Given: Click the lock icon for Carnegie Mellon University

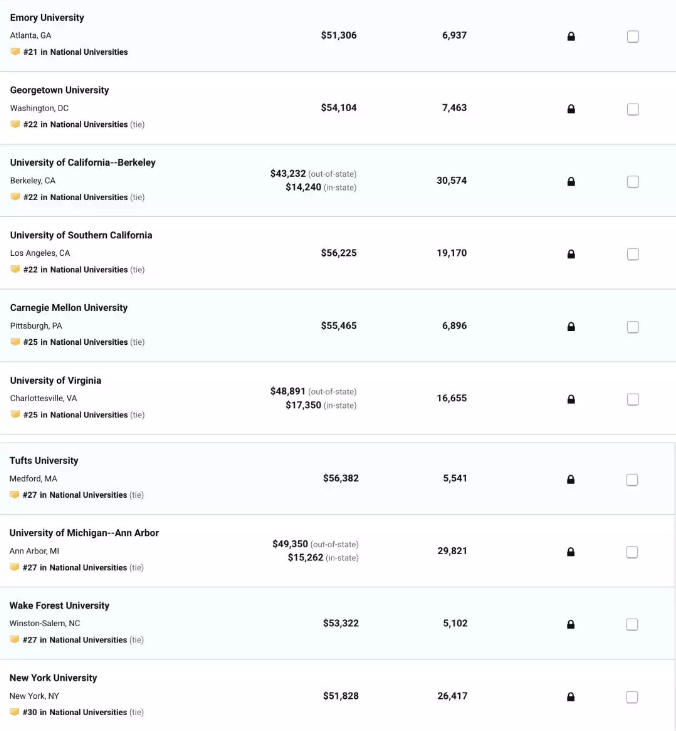Looking at the screenshot, I should [571, 327].
